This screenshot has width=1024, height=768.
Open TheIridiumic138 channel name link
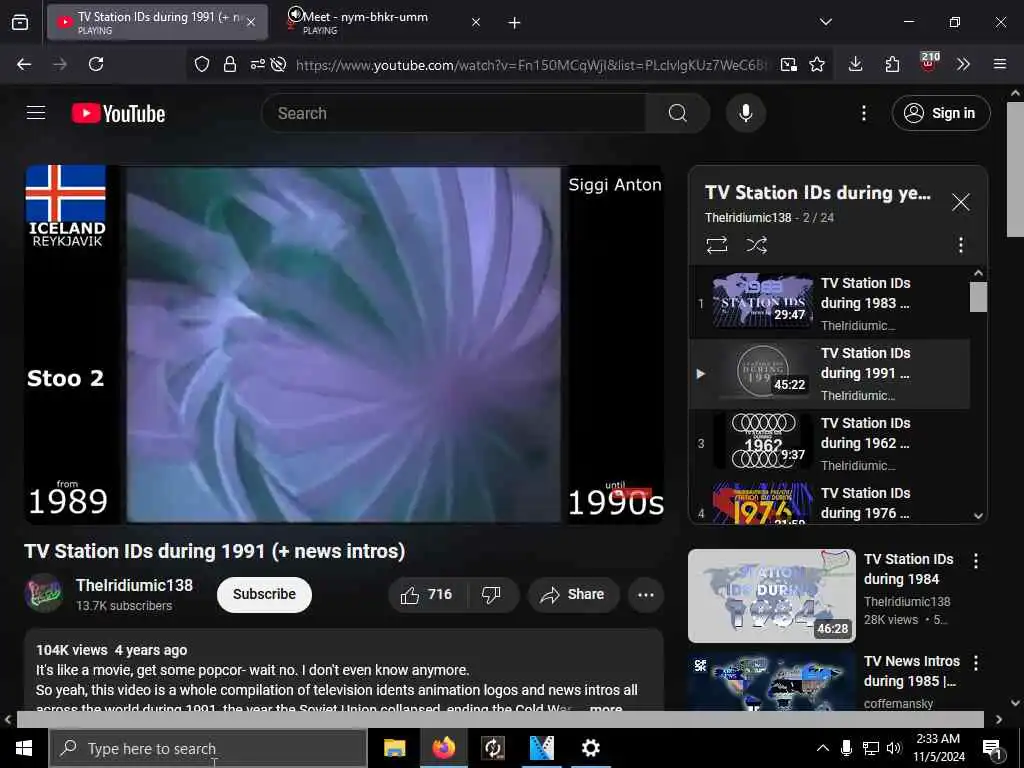pos(134,585)
